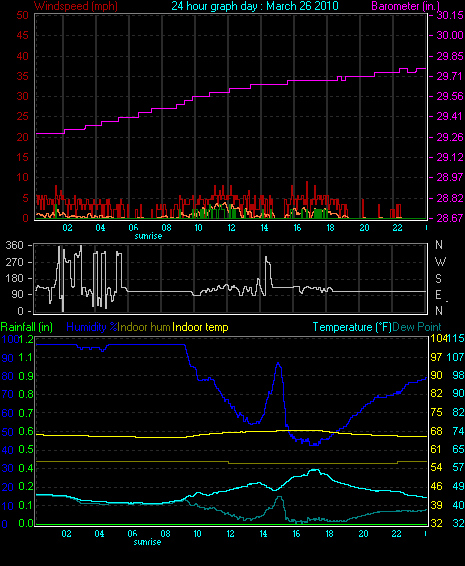Image resolution: width=465 pixels, height=566 pixels.
Task: Click the Rainfall (in) legend label
Action: 27,327
